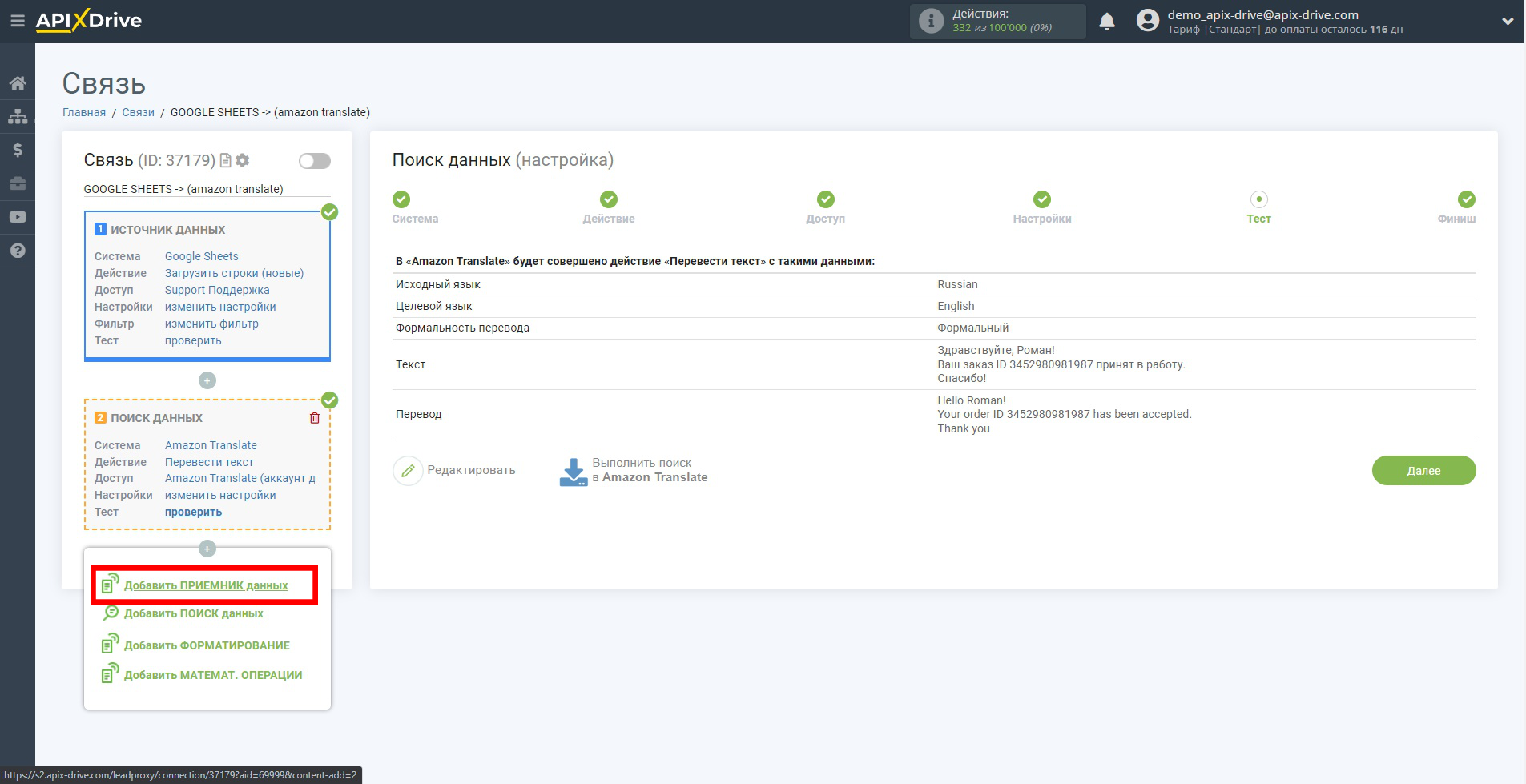Click the English target language value
Image resolution: width=1526 pixels, height=784 pixels.
pos(956,306)
